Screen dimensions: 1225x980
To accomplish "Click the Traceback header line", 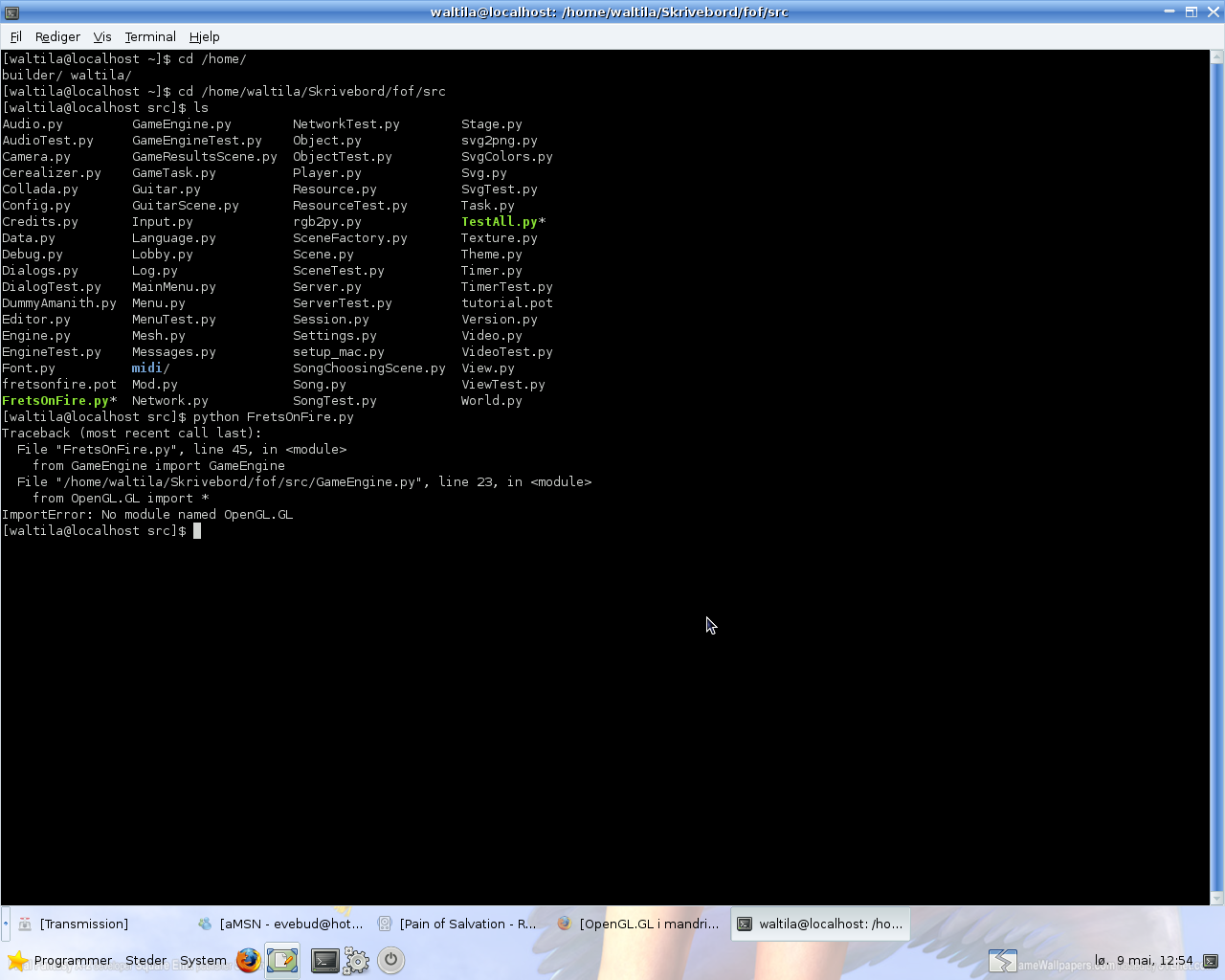I will (x=132, y=434).
